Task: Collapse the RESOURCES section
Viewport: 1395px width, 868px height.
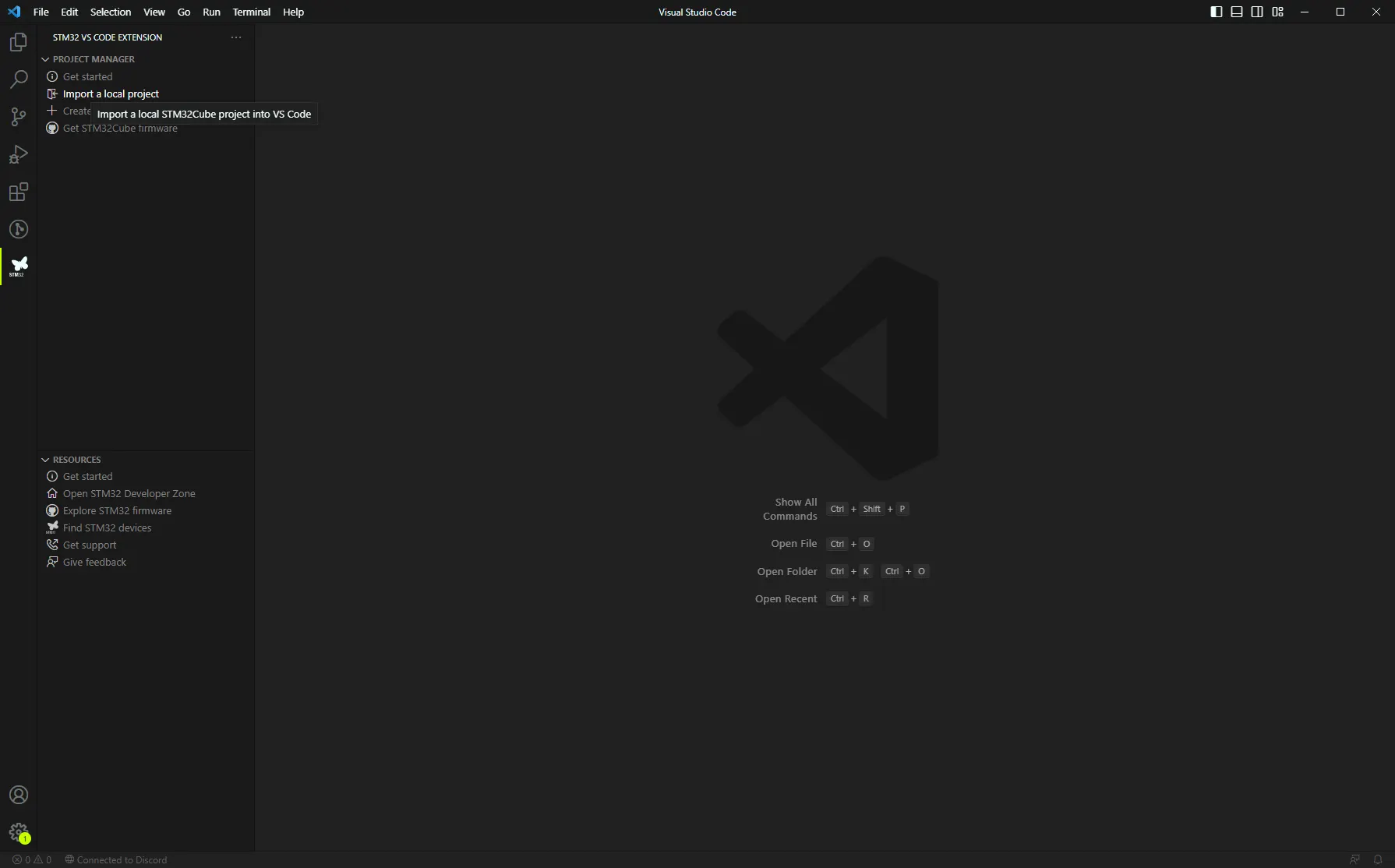Action: [x=45, y=460]
